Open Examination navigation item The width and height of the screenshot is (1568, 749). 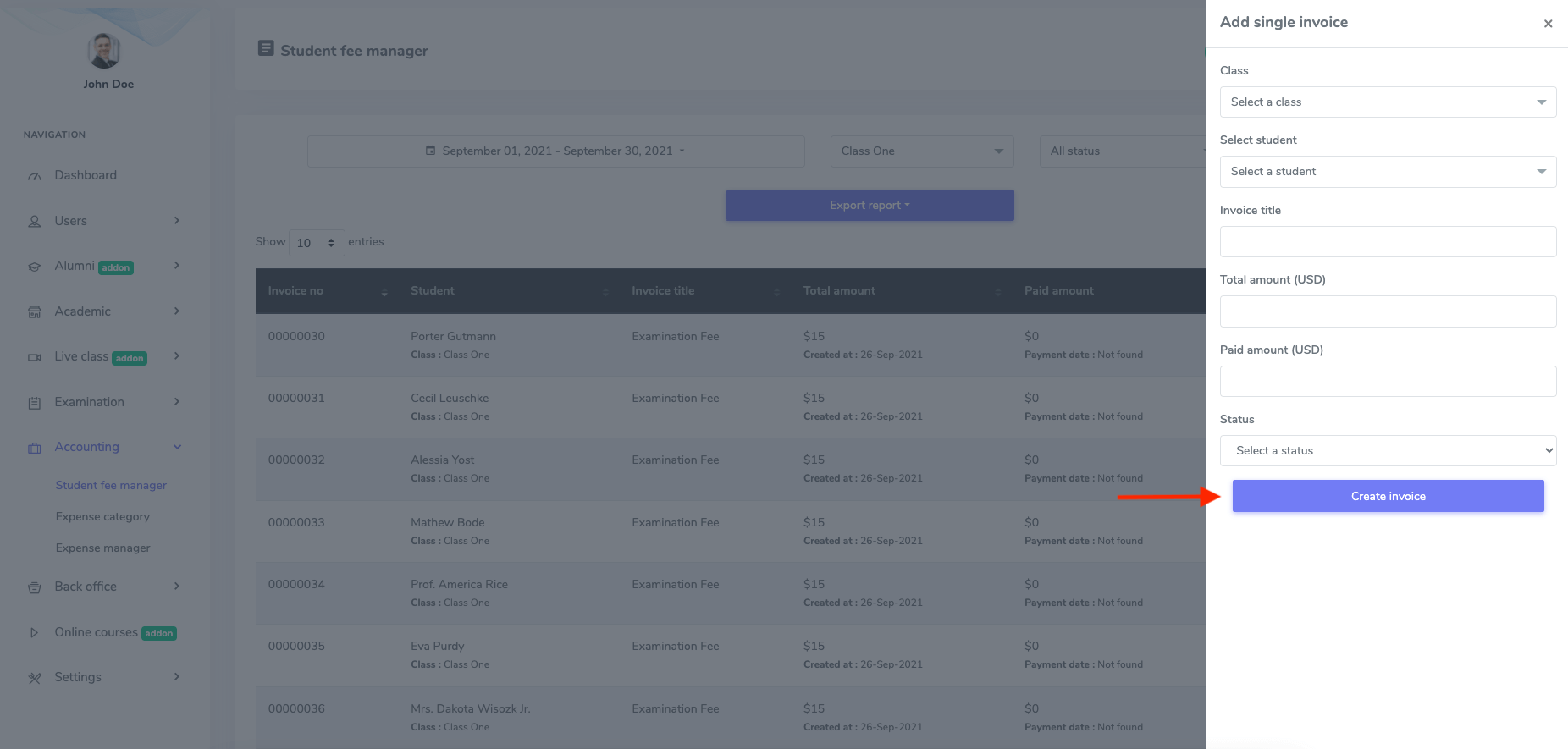point(89,402)
